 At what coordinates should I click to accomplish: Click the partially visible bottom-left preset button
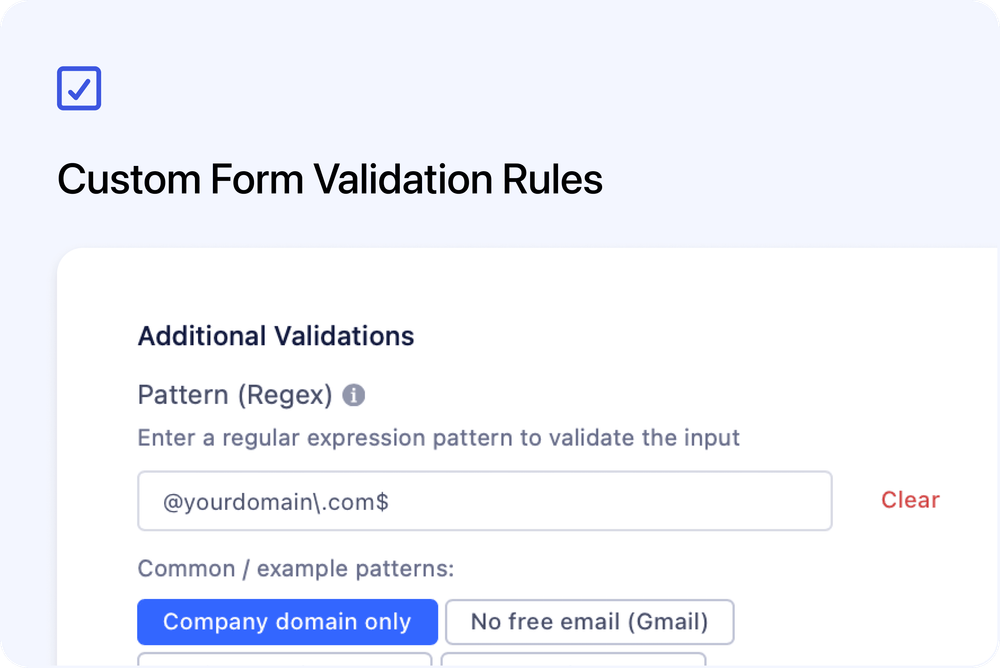pyautogui.click(x=287, y=662)
